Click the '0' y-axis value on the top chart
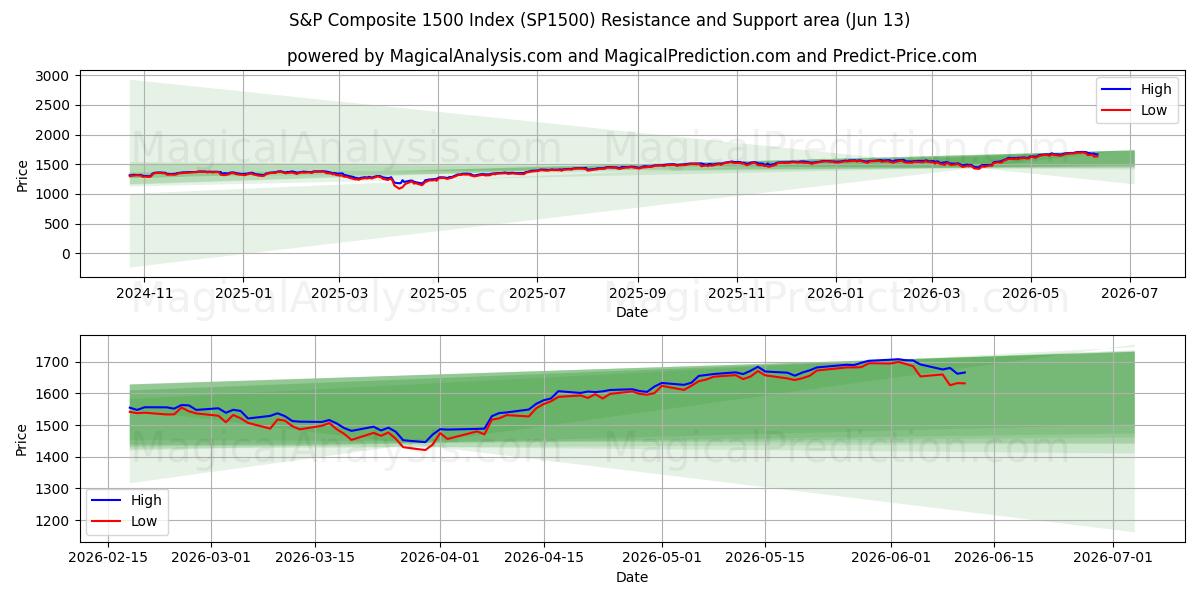The image size is (1200, 600). coord(65,254)
